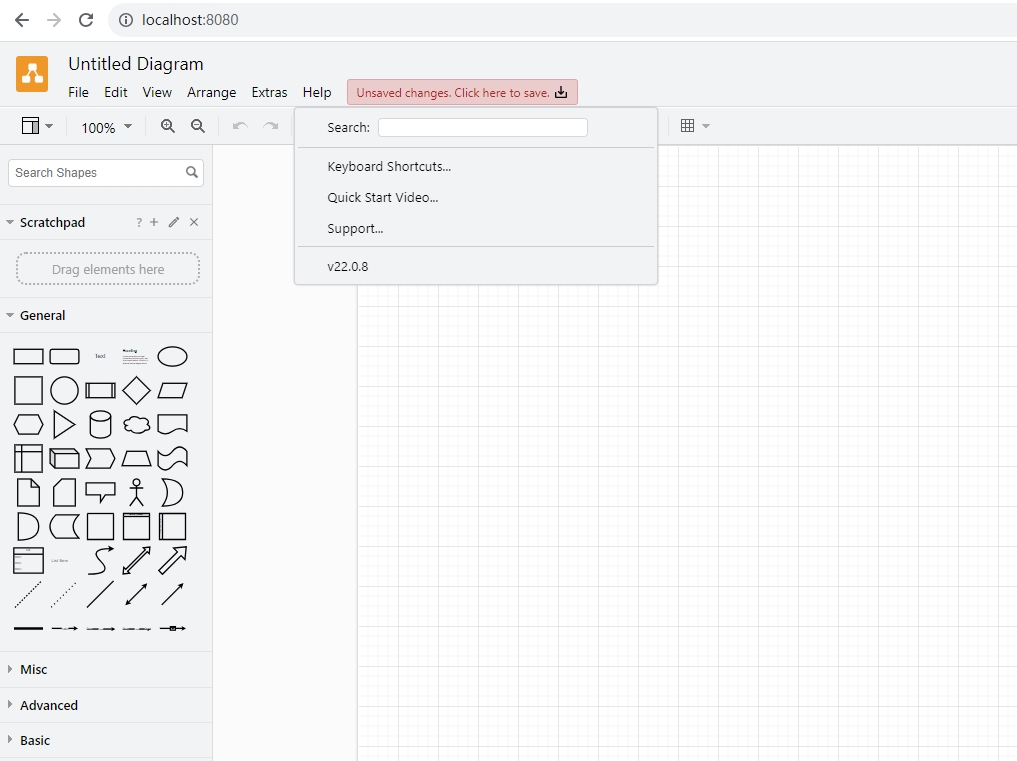Expand the Misc shapes section
1017x761 pixels.
pos(34,669)
